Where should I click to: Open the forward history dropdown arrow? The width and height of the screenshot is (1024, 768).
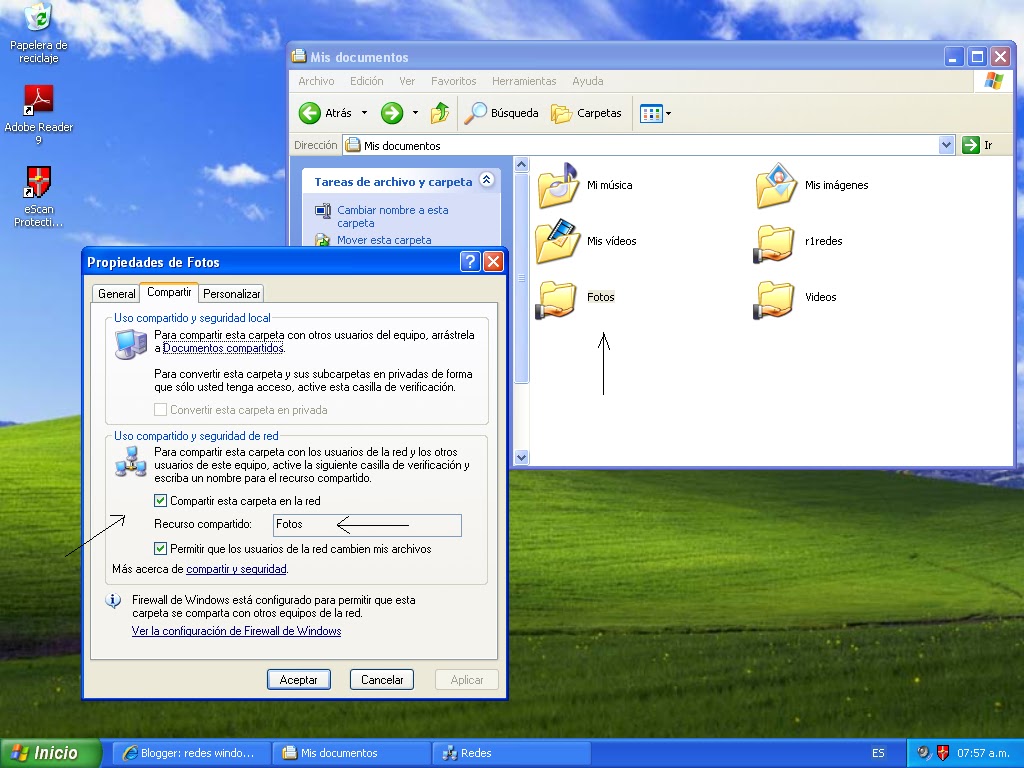[x=415, y=113]
